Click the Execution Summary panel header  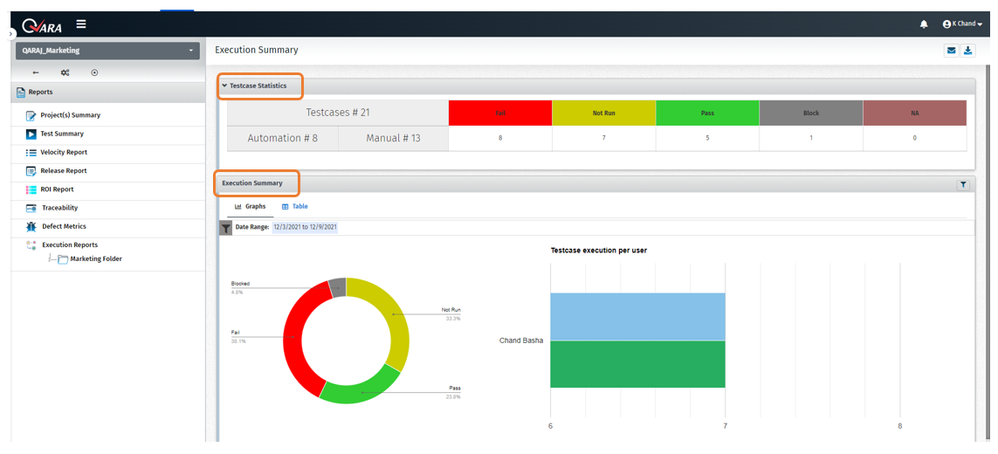click(x=596, y=184)
